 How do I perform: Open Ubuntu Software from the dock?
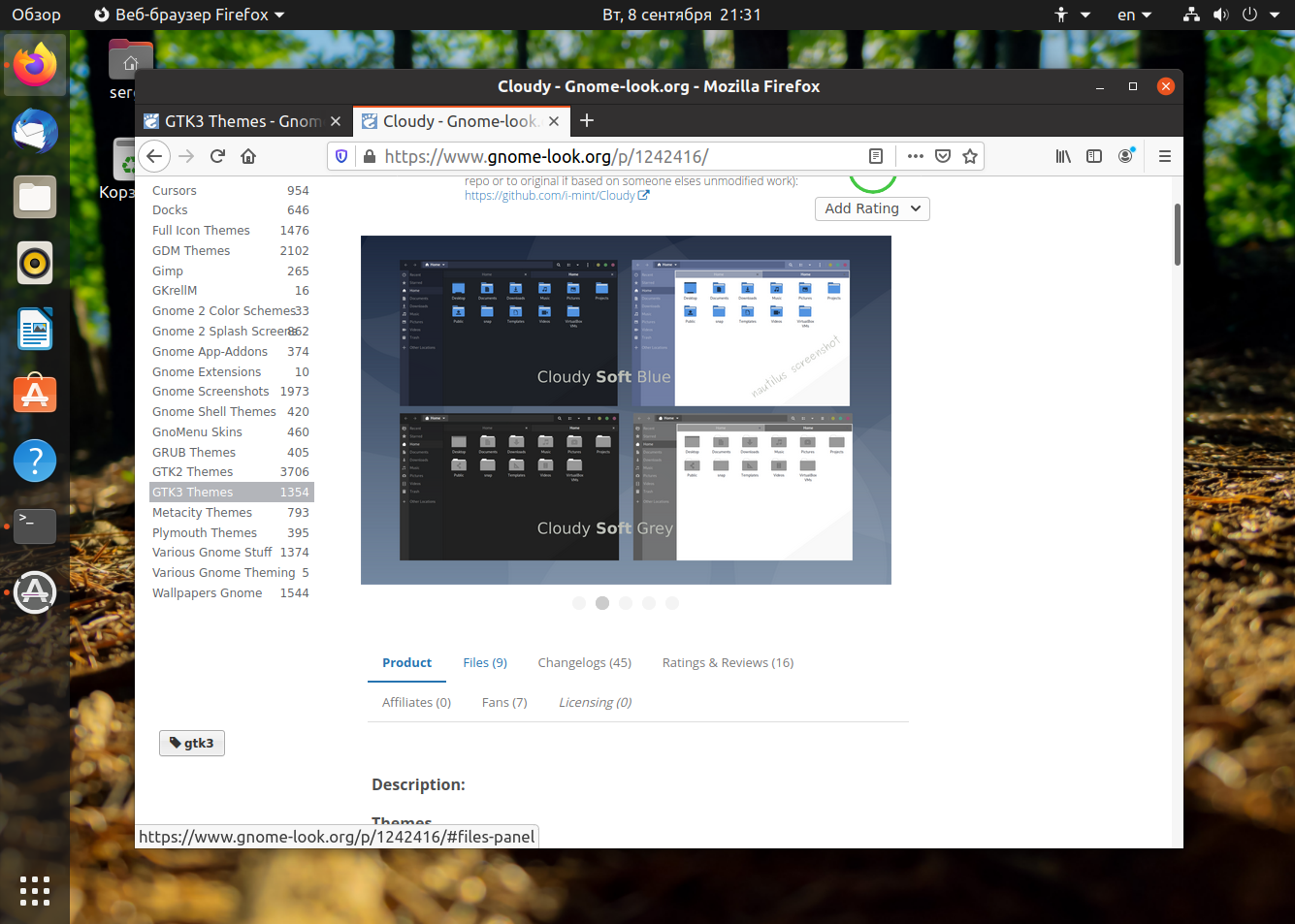pos(35,395)
